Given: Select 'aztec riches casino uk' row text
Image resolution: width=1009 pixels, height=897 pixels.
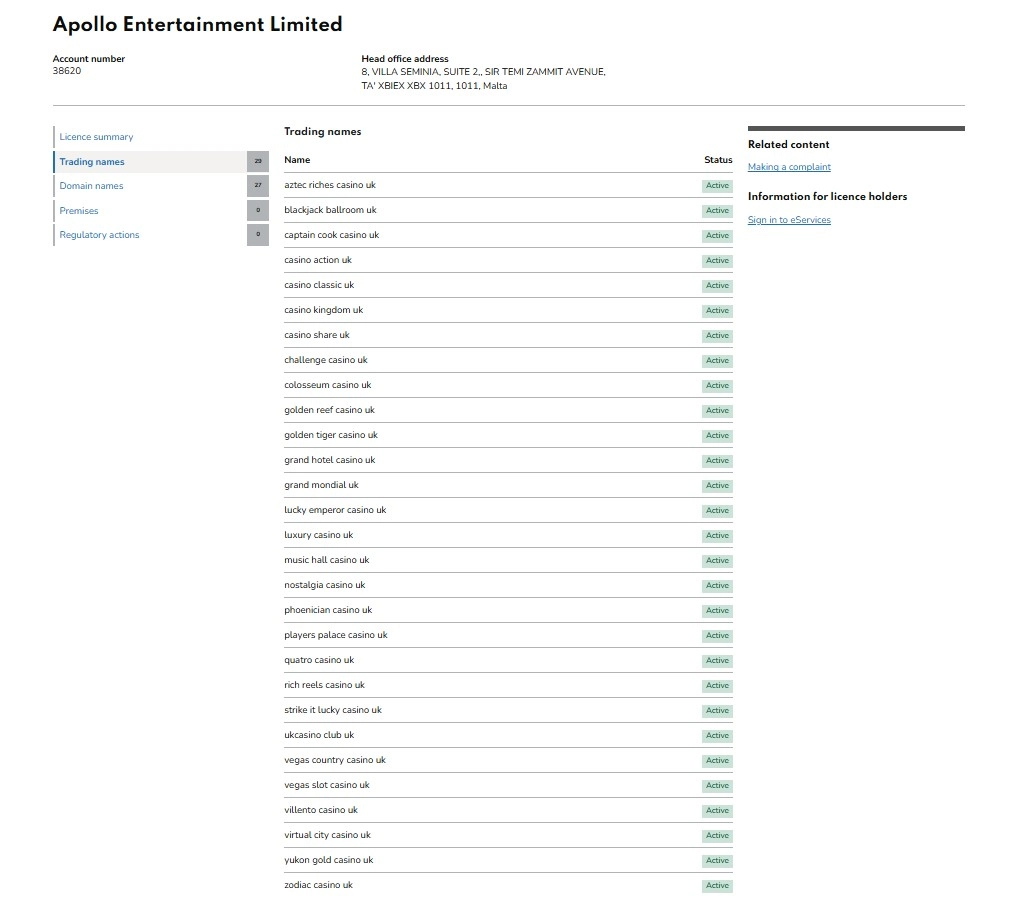Looking at the screenshot, I should (x=329, y=185).
